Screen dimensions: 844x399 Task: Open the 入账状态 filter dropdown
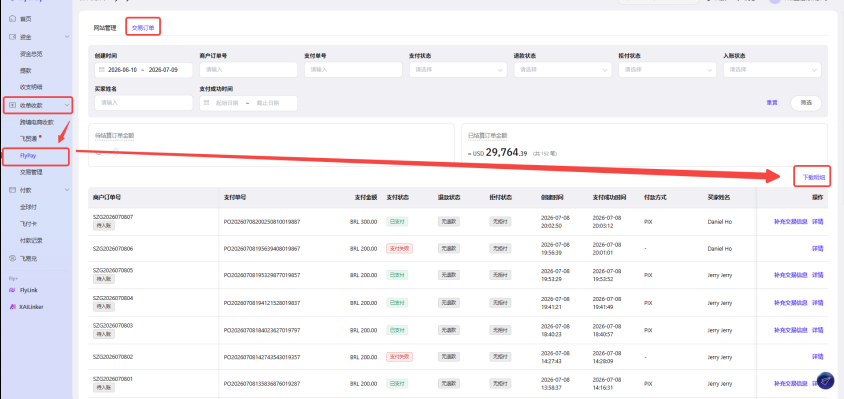pyautogui.click(x=772, y=69)
